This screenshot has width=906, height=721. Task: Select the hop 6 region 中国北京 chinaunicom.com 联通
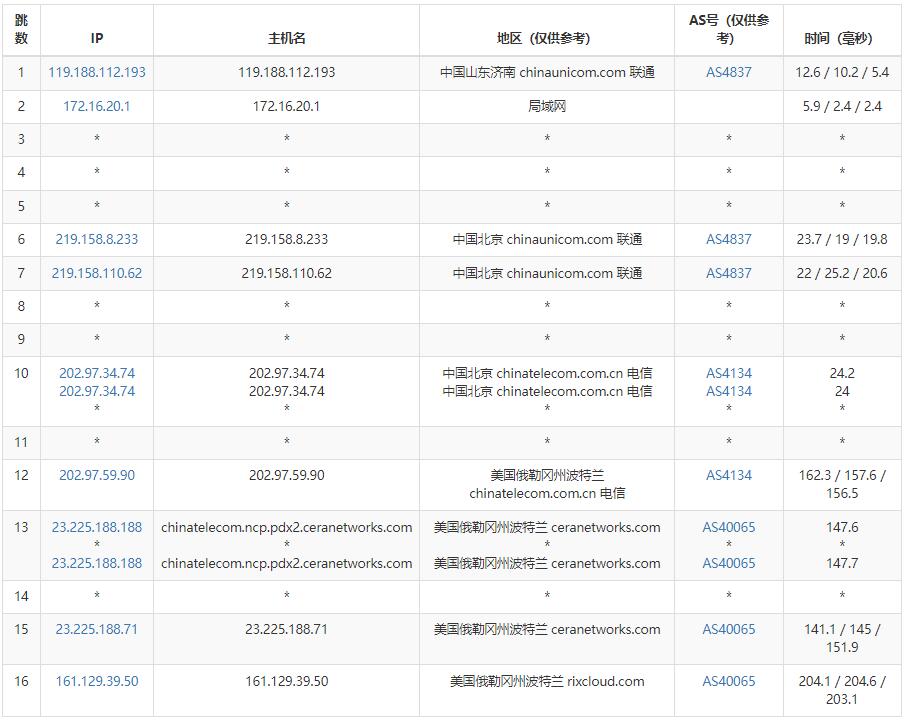point(547,239)
